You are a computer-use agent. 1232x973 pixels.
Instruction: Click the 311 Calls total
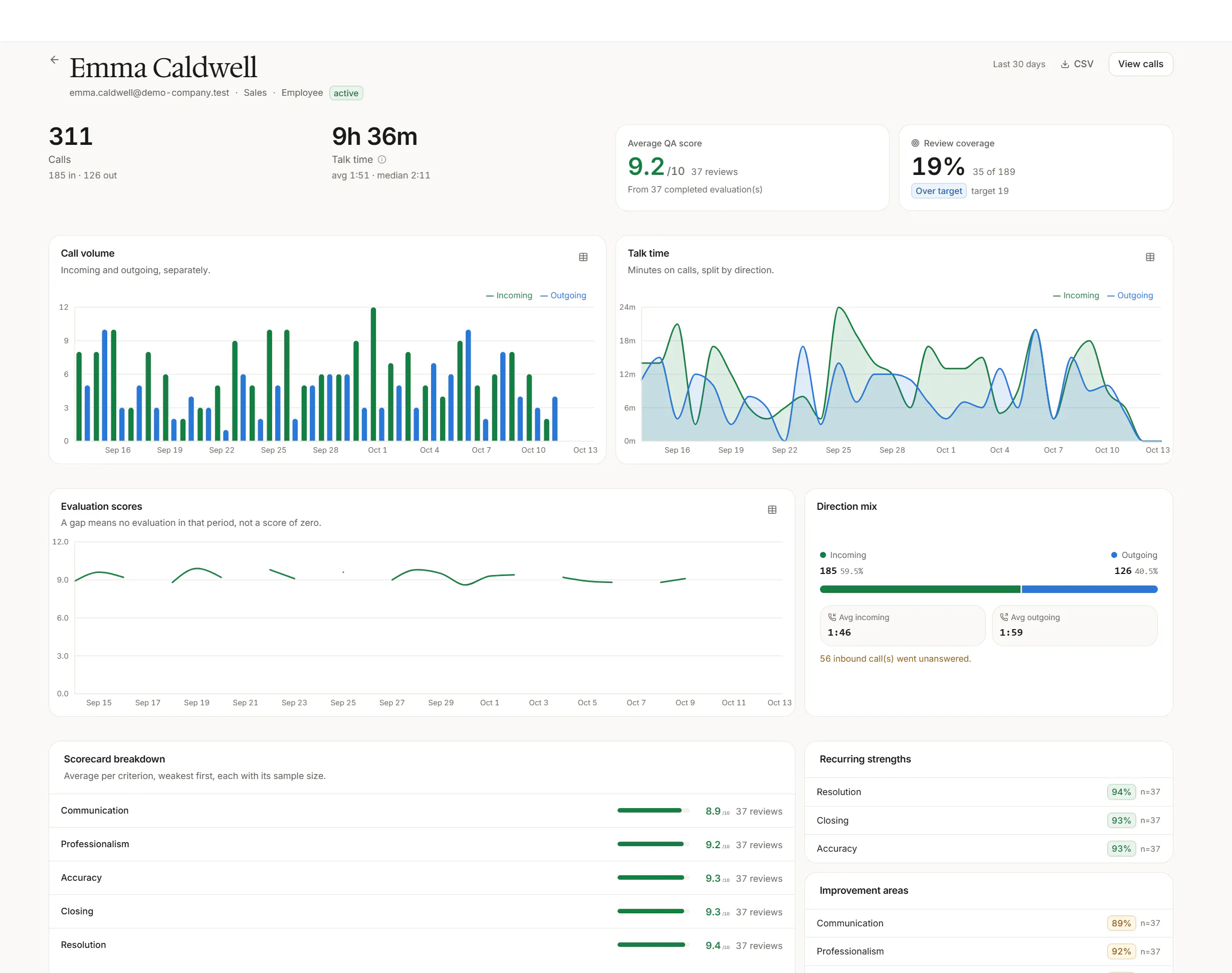tap(71, 137)
